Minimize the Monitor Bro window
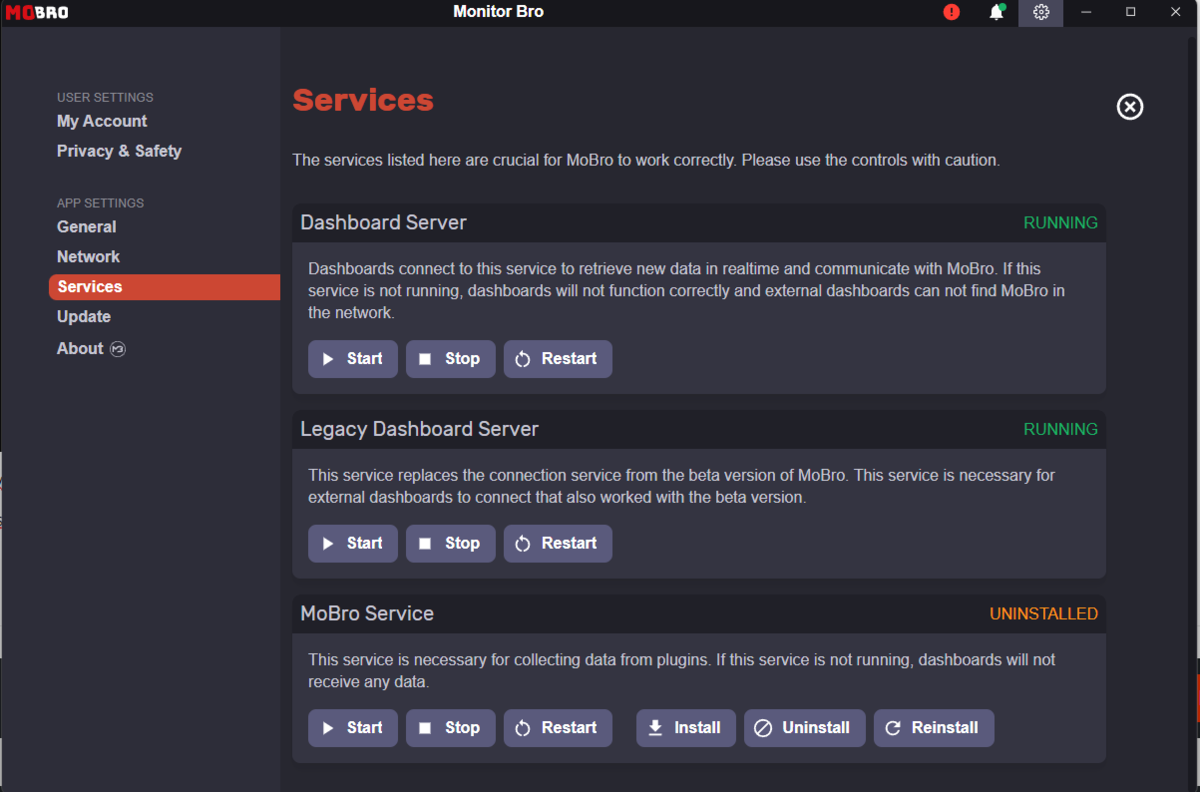Screen dimensions: 1200x792 tap(1087, 12)
